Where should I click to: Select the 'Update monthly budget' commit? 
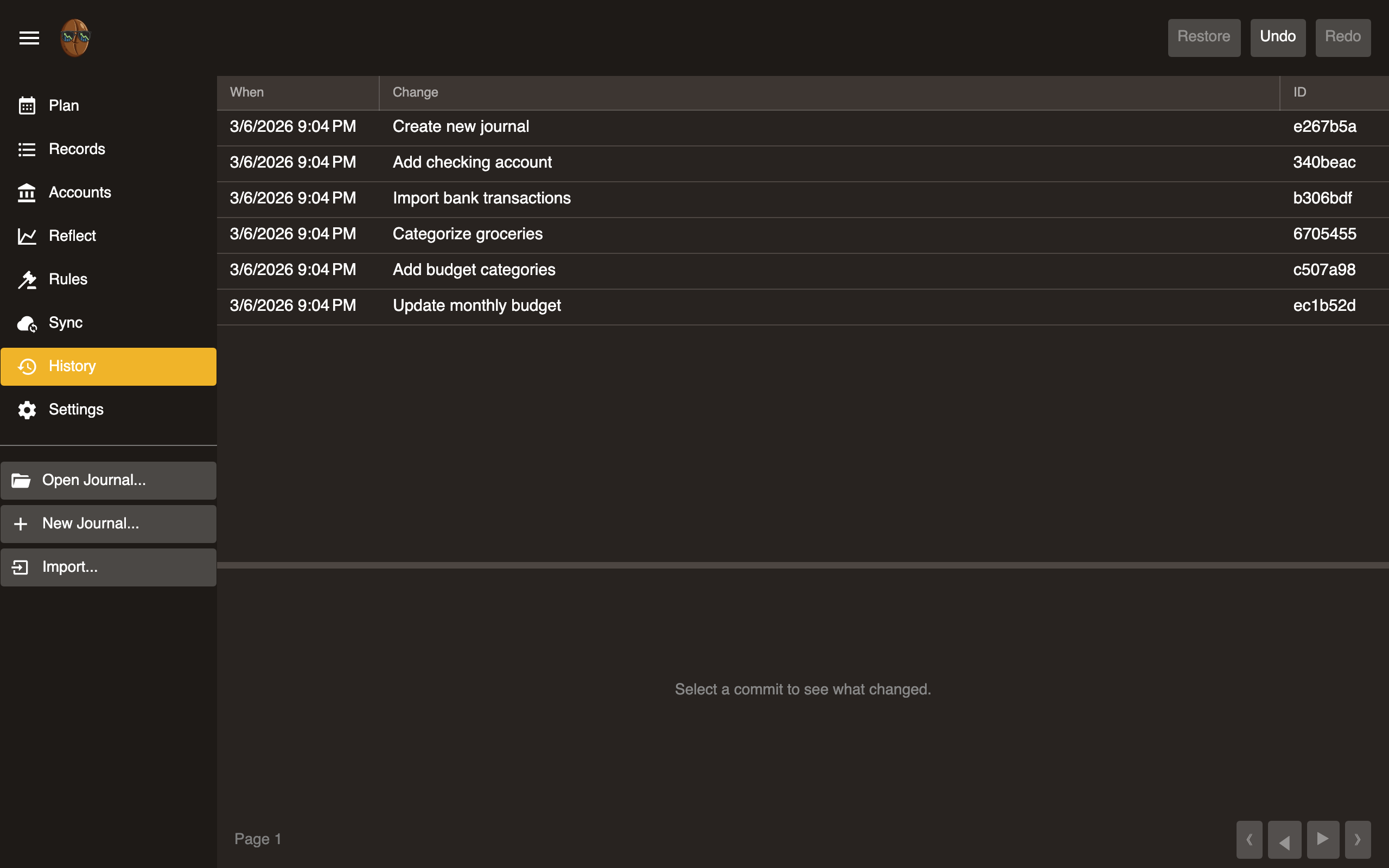476,306
